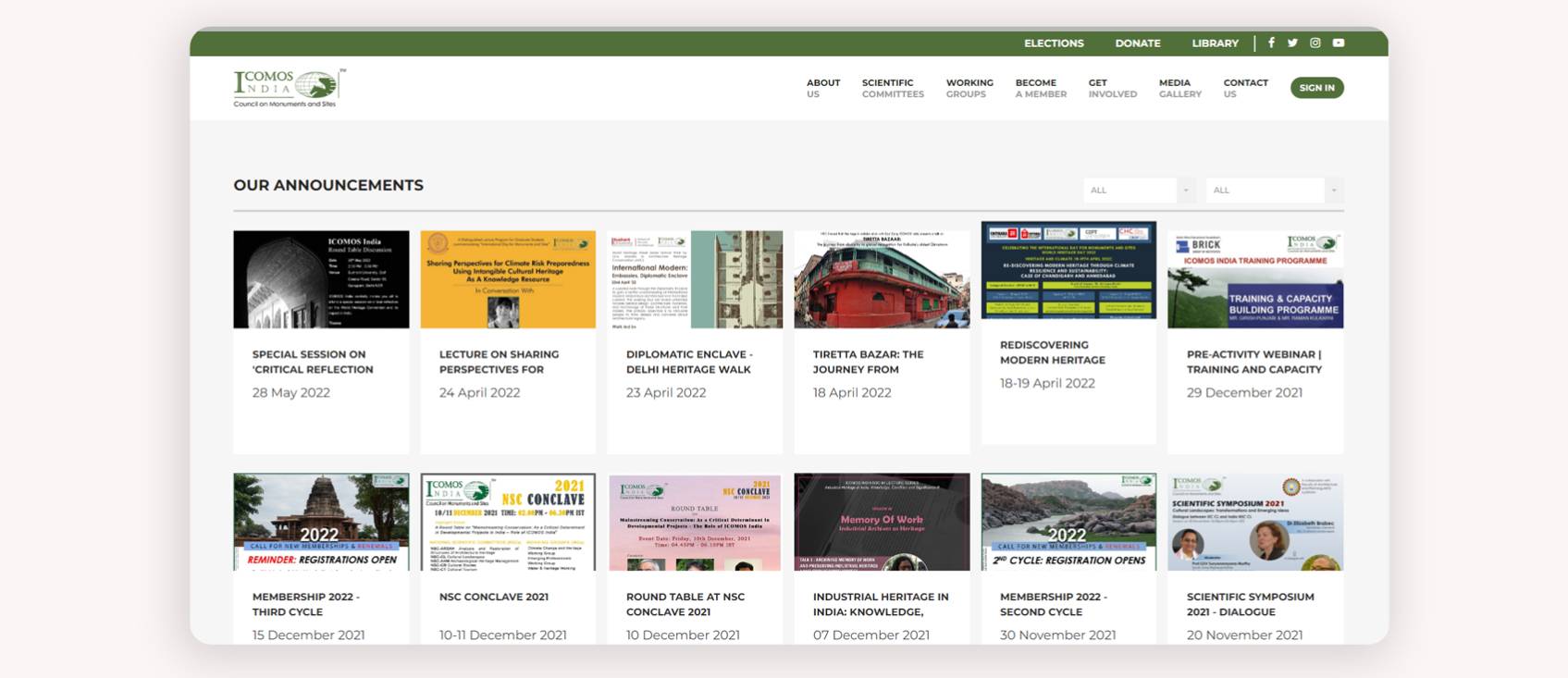1568x678 pixels.
Task: Open NSC Conclave 2021 poster thumbnail
Action: coord(508,522)
